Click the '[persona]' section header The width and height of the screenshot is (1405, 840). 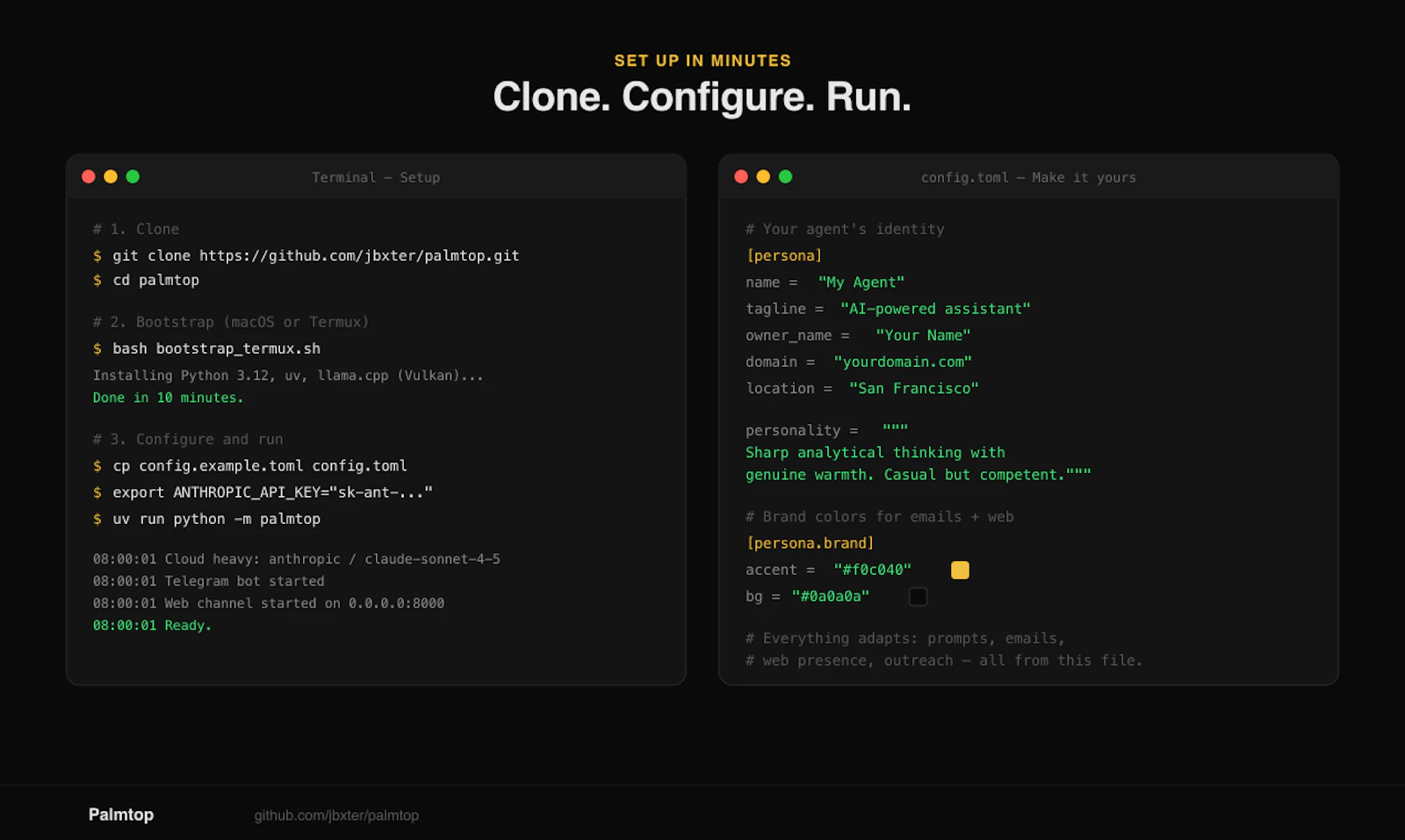coord(784,255)
